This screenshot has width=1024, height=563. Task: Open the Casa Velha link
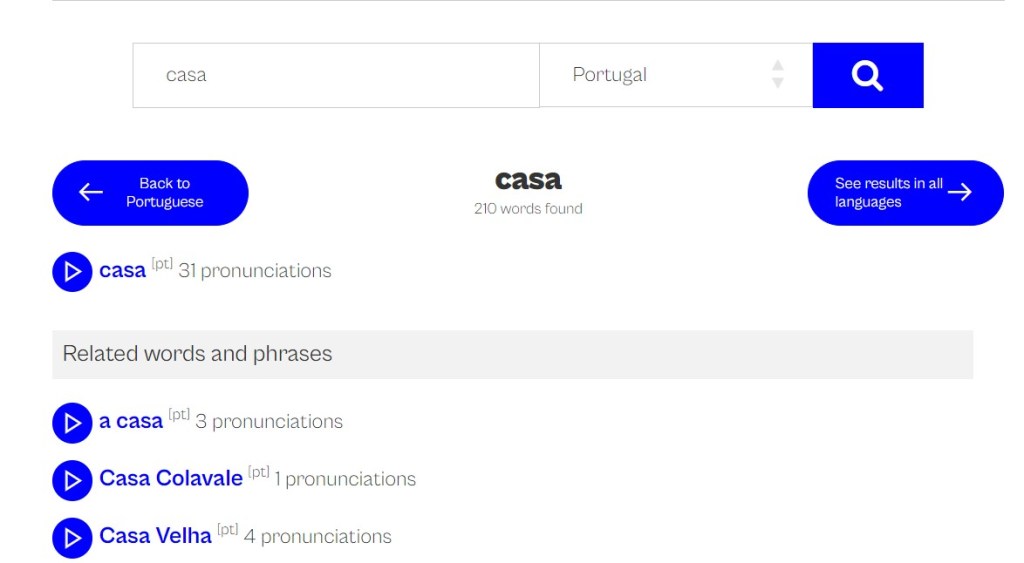(155, 536)
